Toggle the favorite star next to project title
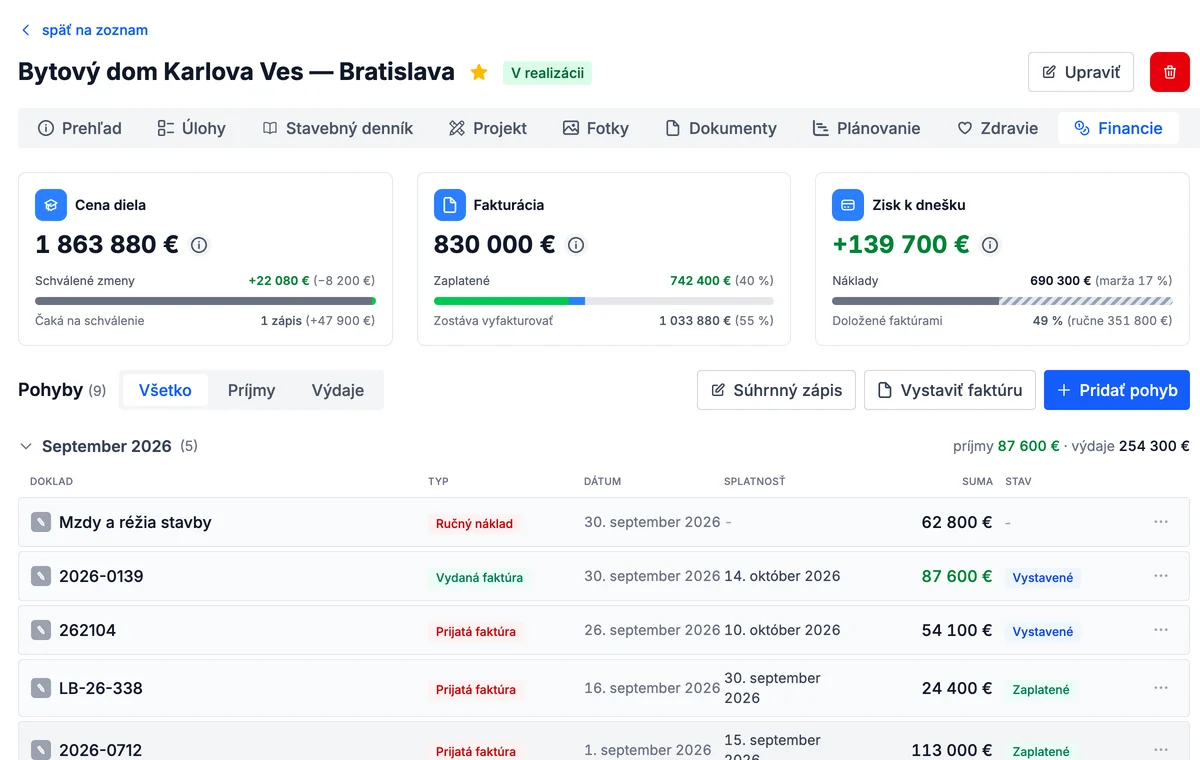Screen dimensions: 1200x760 [479, 72]
